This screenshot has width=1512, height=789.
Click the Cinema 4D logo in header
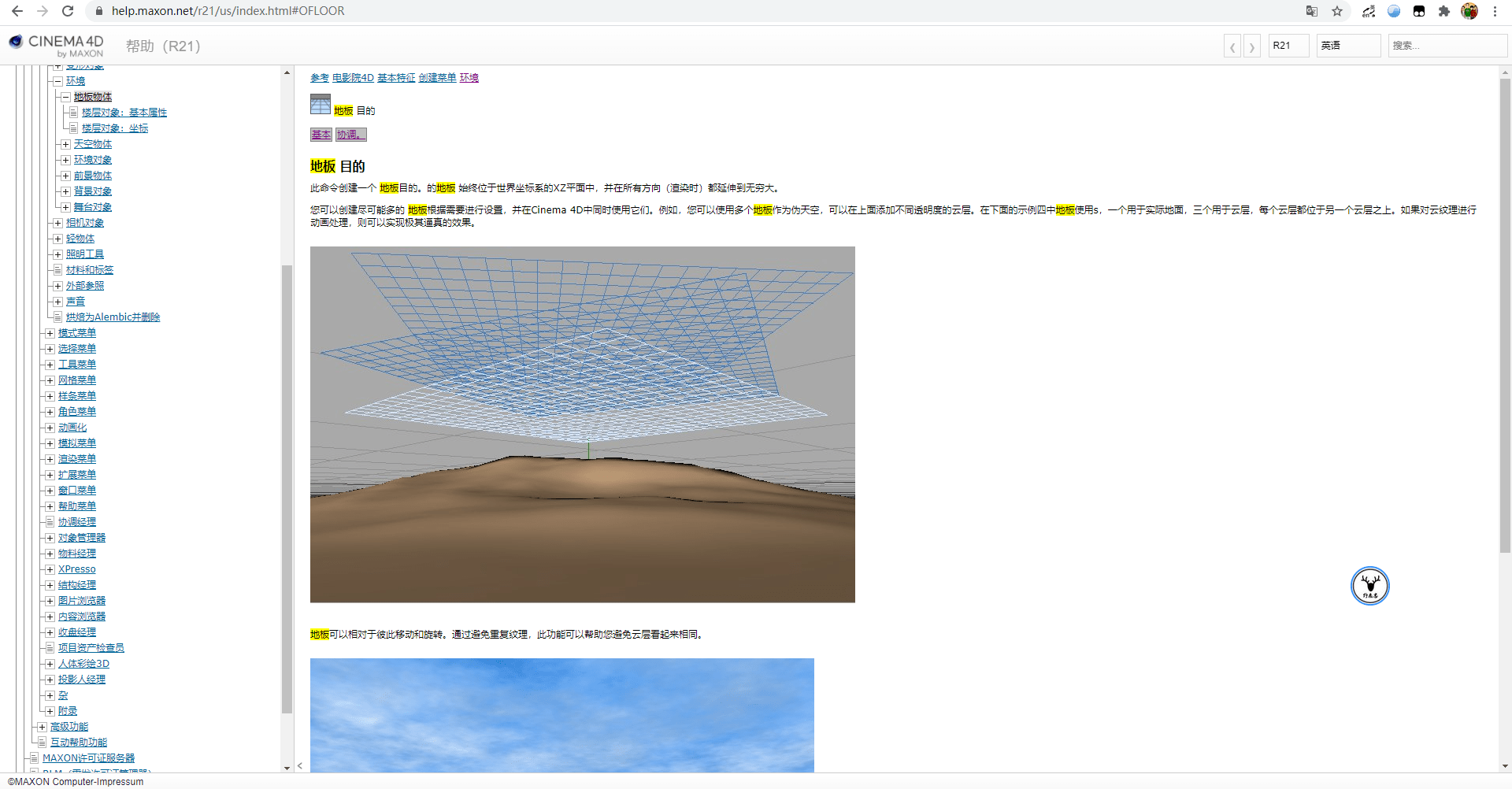(x=56, y=45)
